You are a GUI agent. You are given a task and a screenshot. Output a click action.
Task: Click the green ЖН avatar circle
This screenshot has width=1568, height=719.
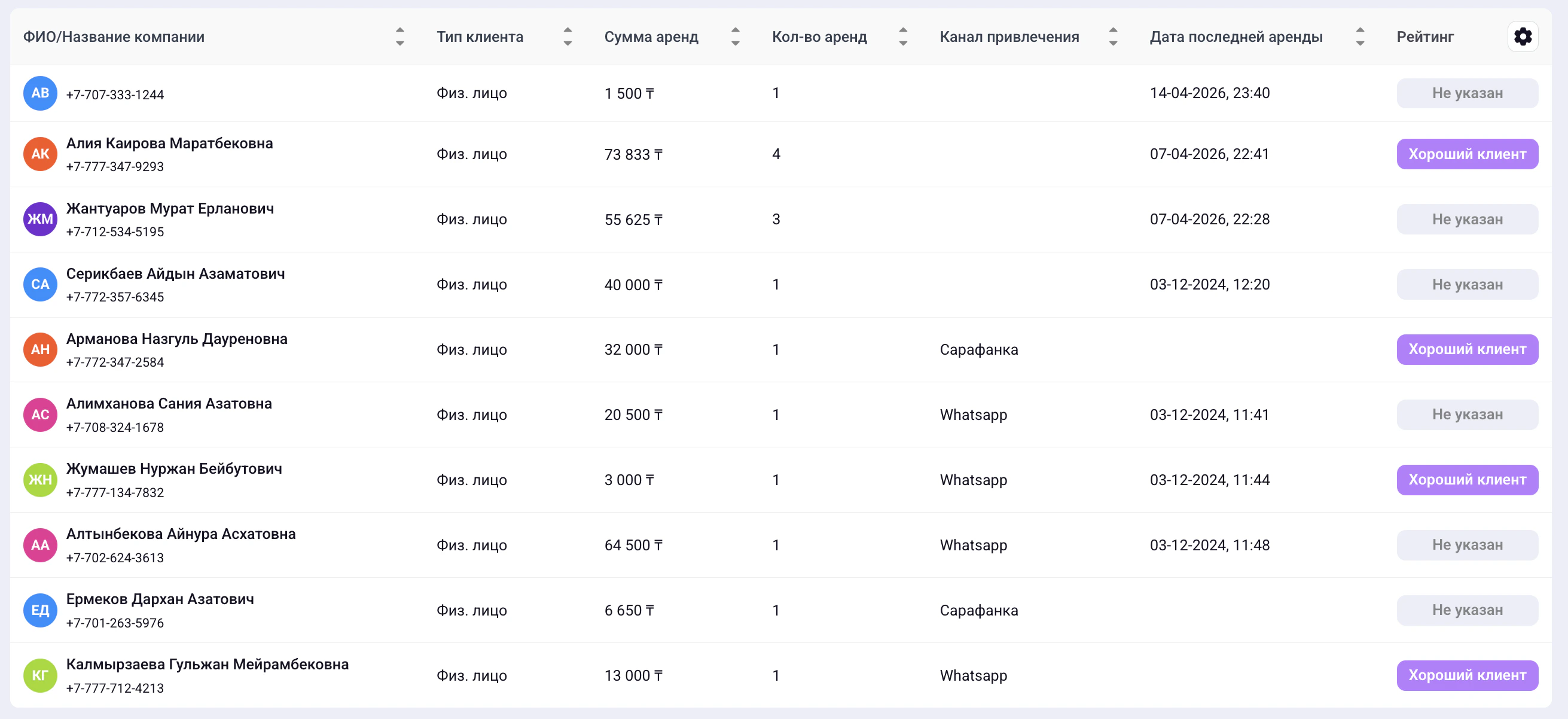[40, 480]
